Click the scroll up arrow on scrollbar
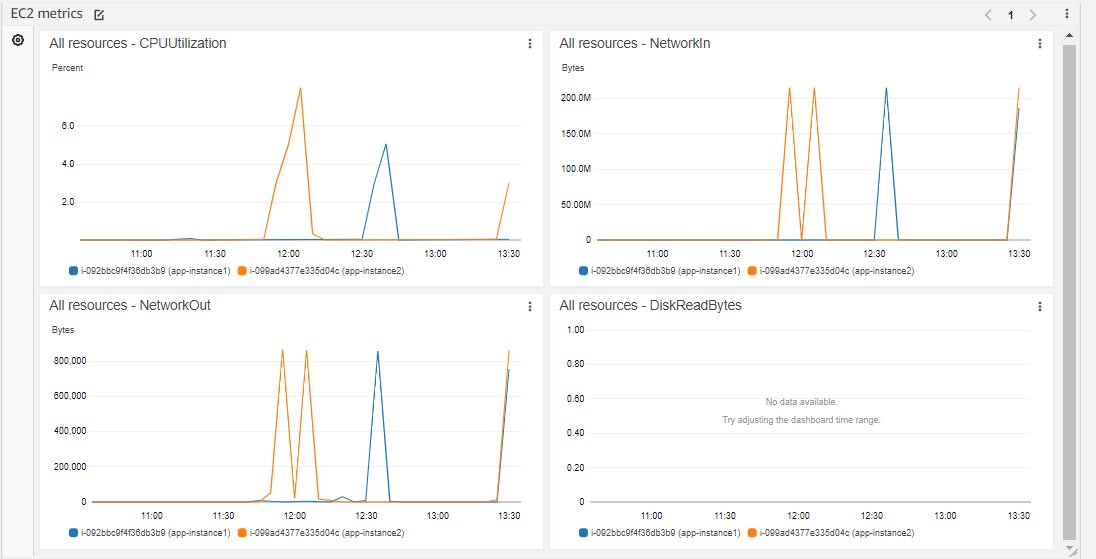Screen dimensions: 1096x559 pos(1069,35)
